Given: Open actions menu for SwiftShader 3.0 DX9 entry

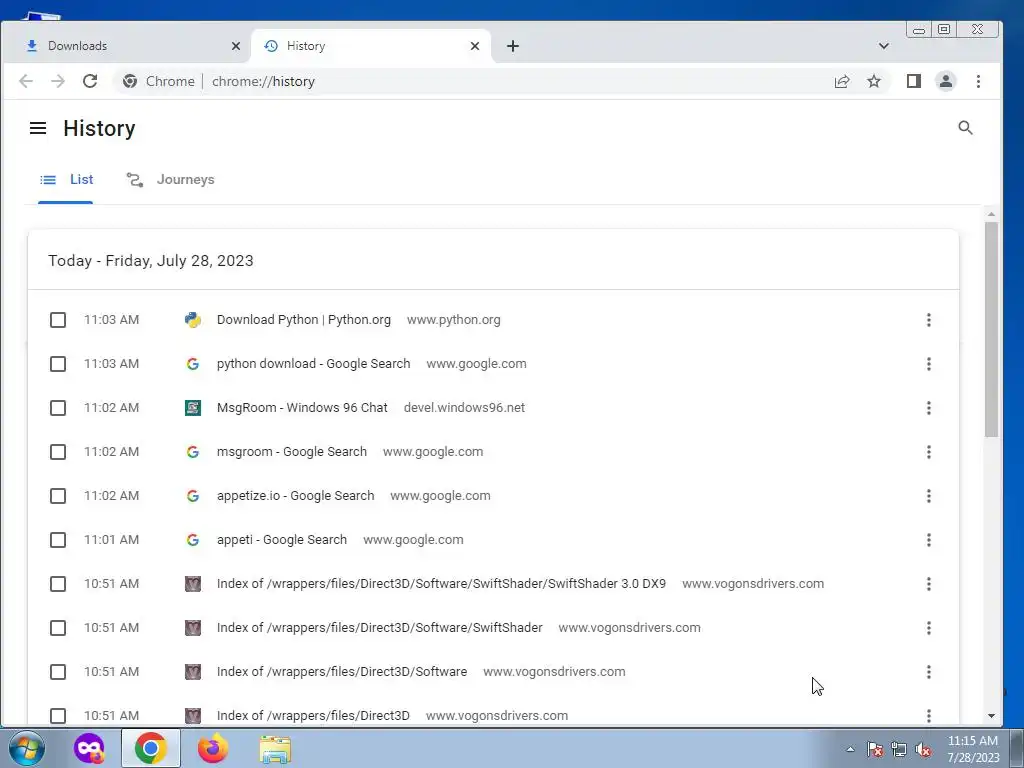Looking at the screenshot, I should tap(929, 584).
